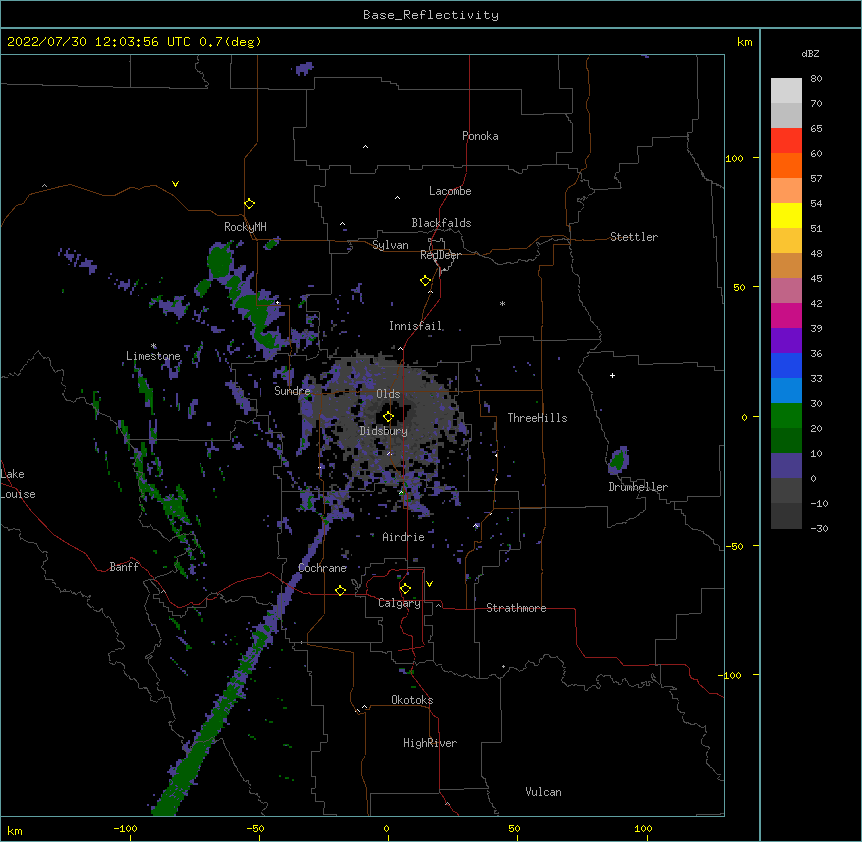This screenshot has width=862, height=842.
Task: Click the Lake Louise label
Action: (x=17, y=484)
